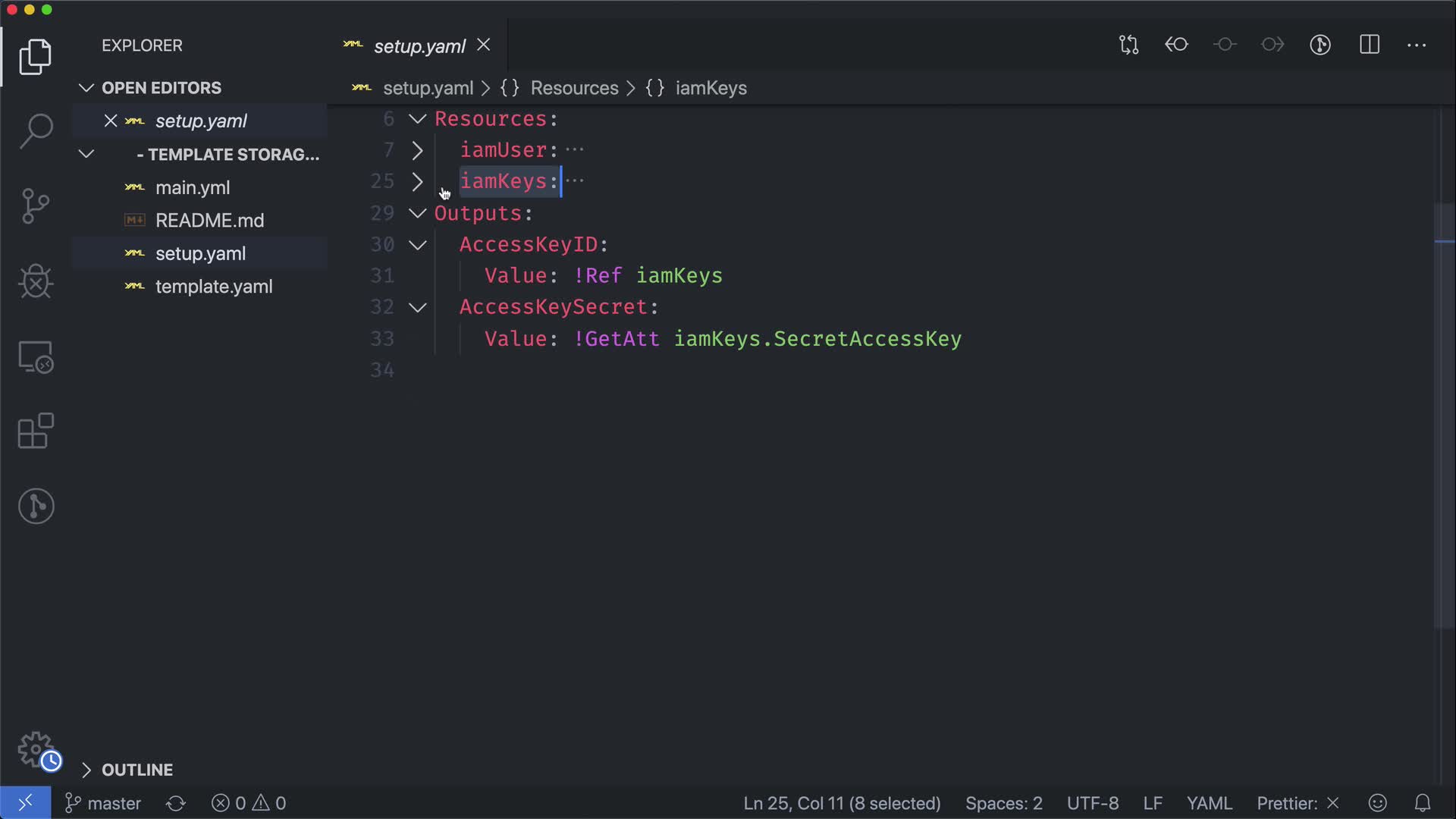Select the setup.yaml editor tab
This screenshot has height=819, width=1456.
(419, 46)
